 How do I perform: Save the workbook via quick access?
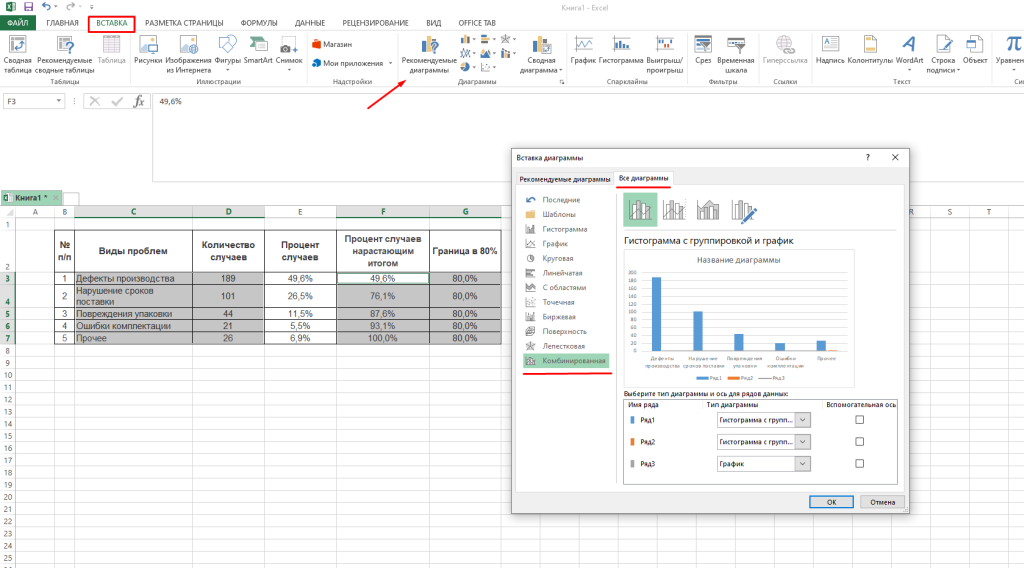click(28, 7)
